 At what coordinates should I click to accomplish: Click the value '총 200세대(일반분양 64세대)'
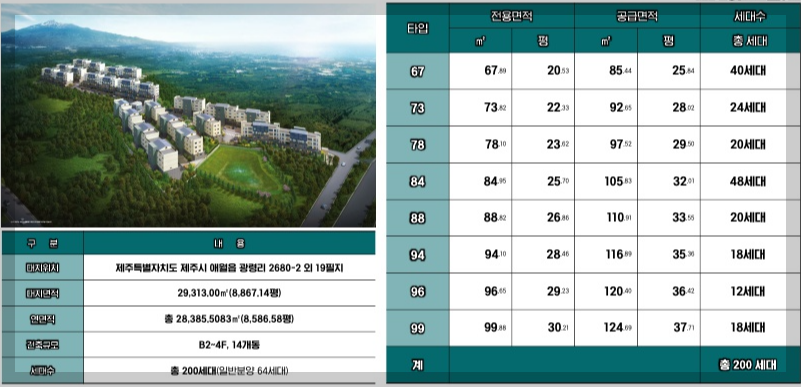click(229, 371)
